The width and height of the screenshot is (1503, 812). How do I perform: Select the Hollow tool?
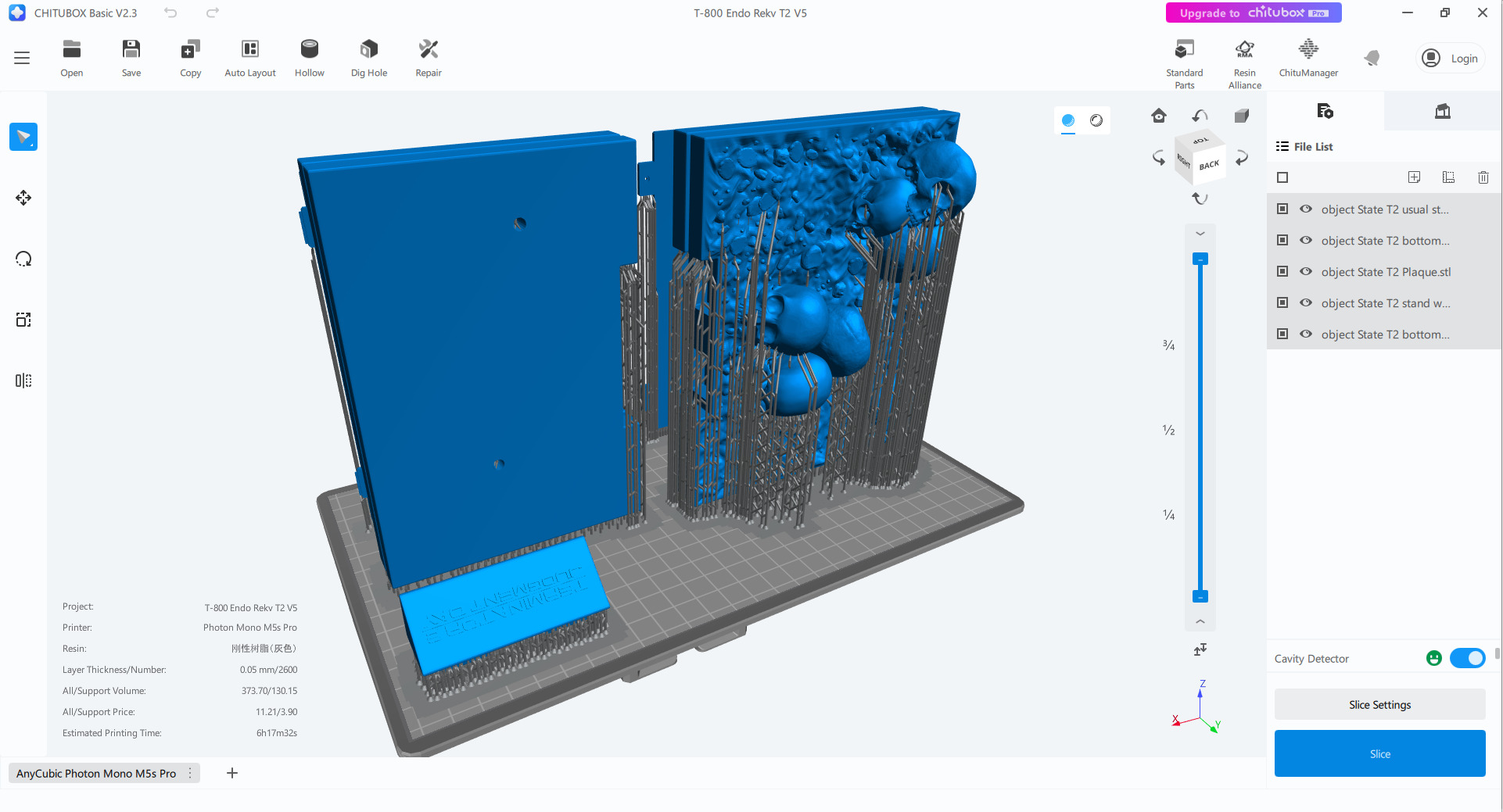310,58
